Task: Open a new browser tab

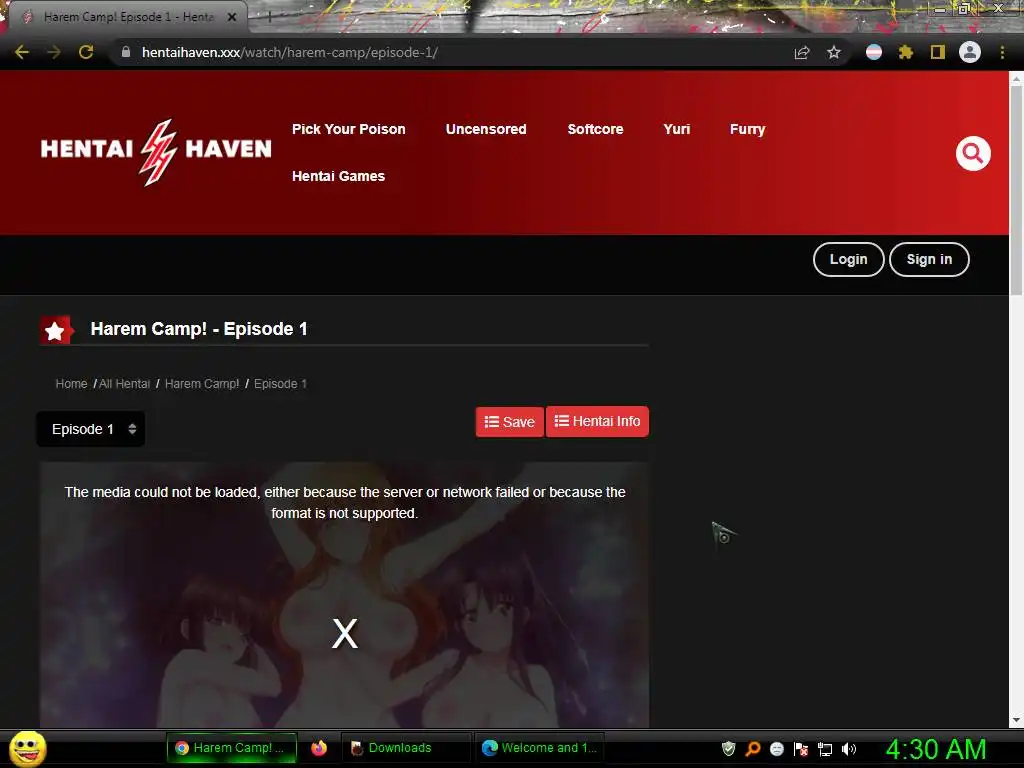Action: click(269, 18)
